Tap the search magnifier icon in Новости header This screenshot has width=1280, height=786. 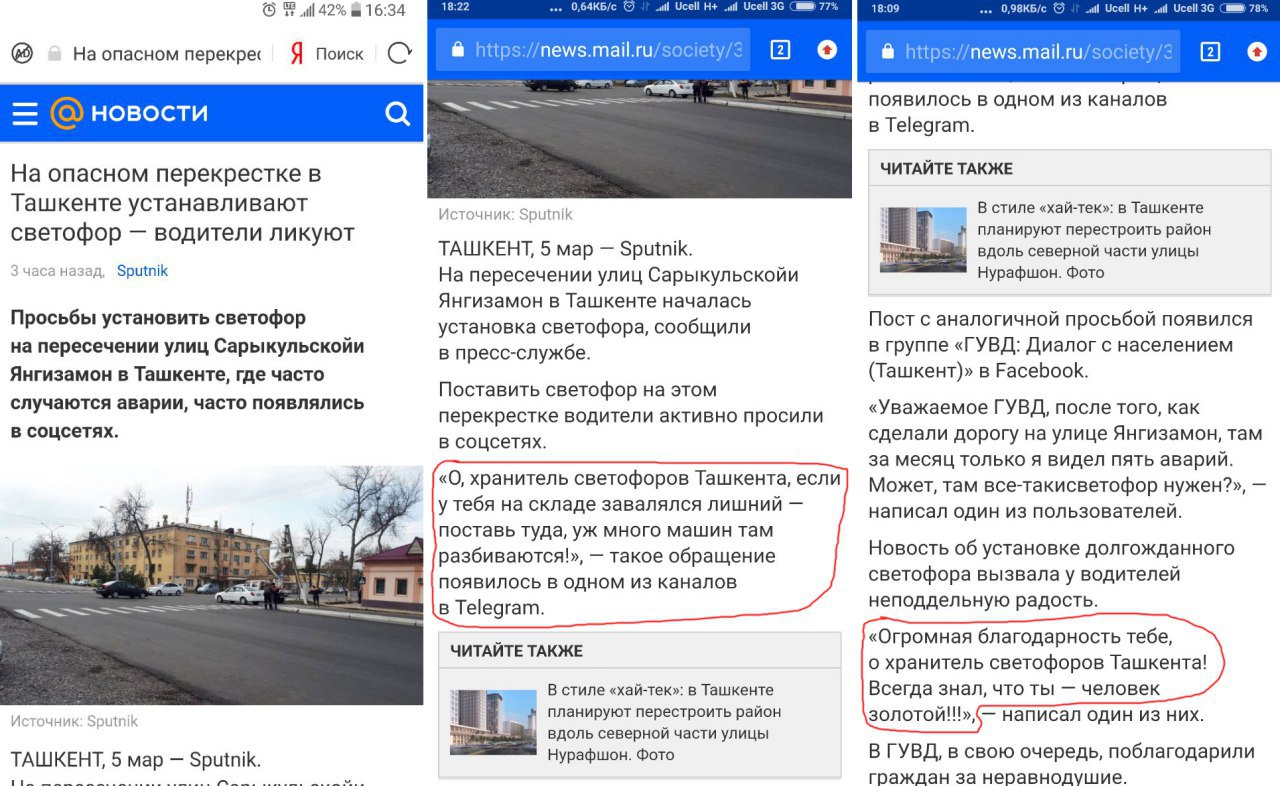click(x=397, y=114)
